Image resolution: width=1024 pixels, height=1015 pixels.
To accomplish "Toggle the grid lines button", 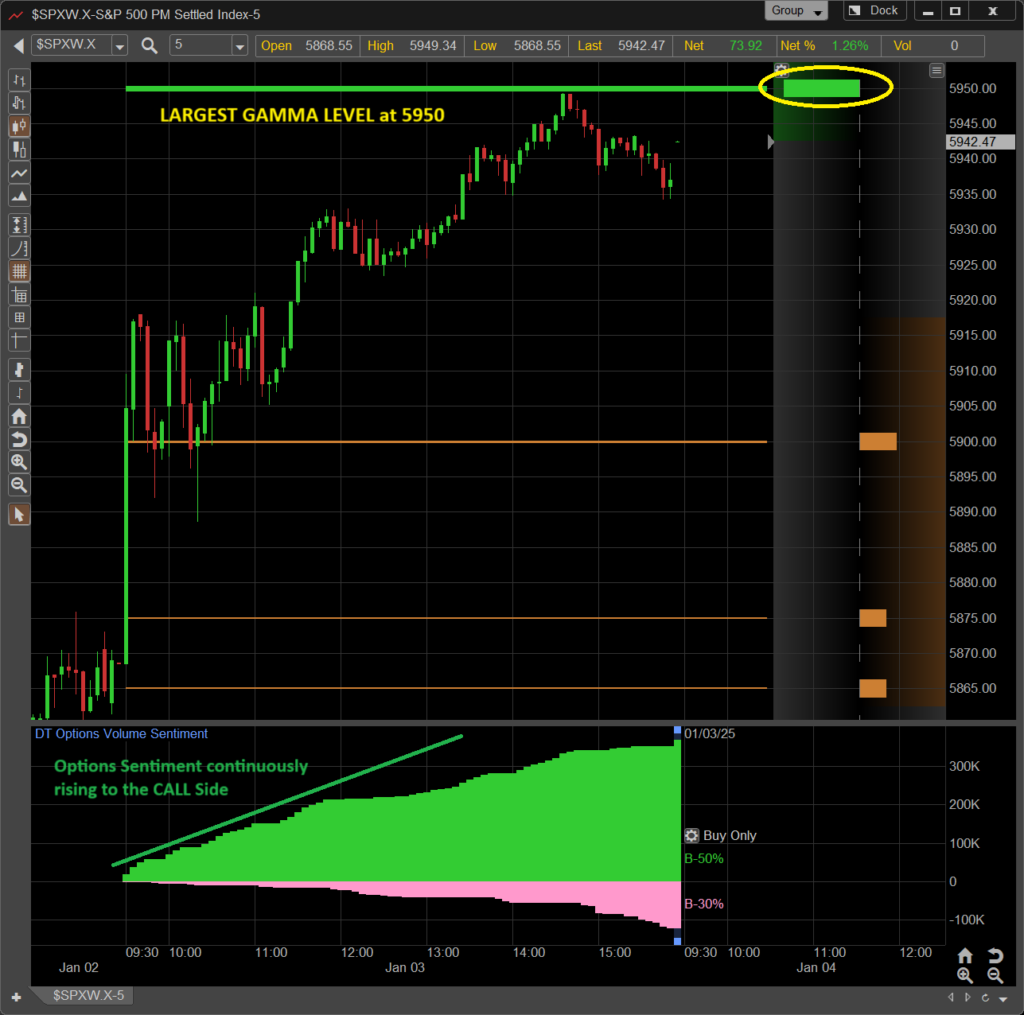I will (x=19, y=271).
